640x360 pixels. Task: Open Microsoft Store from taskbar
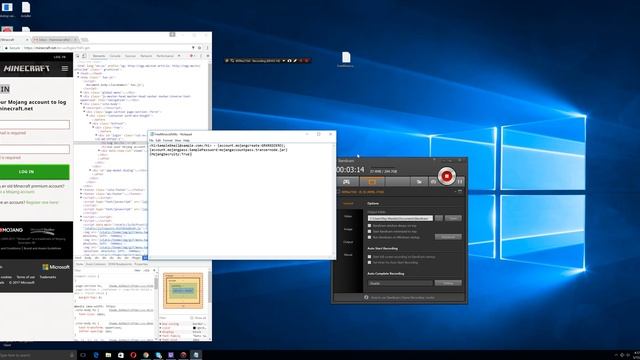tap(121, 355)
